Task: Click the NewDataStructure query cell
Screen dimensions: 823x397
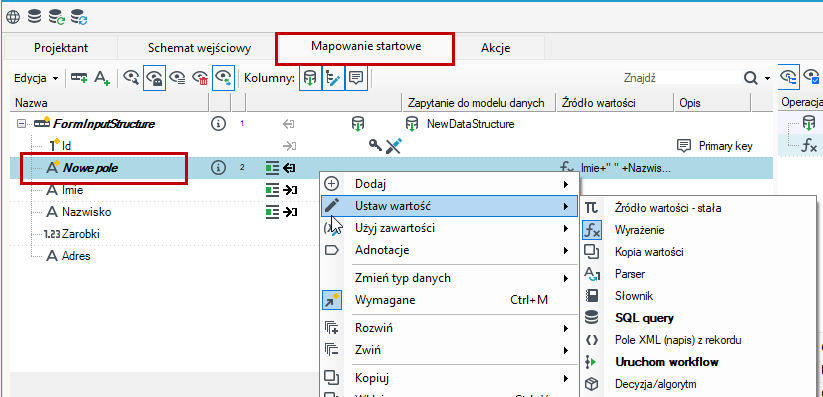Action: coord(470,124)
